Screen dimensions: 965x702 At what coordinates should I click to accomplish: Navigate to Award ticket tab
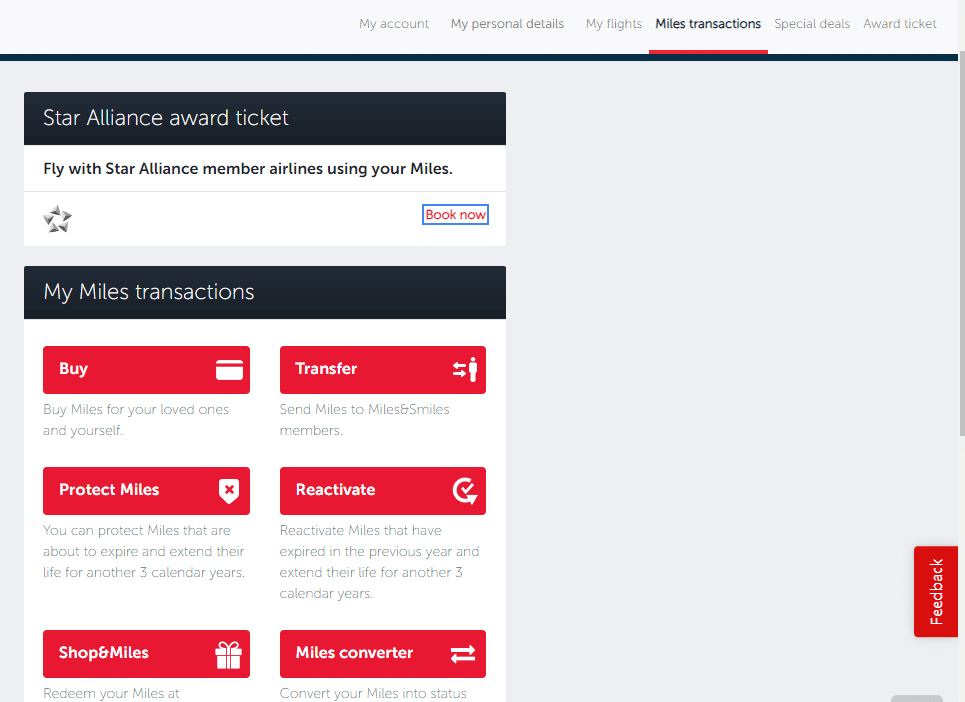900,24
